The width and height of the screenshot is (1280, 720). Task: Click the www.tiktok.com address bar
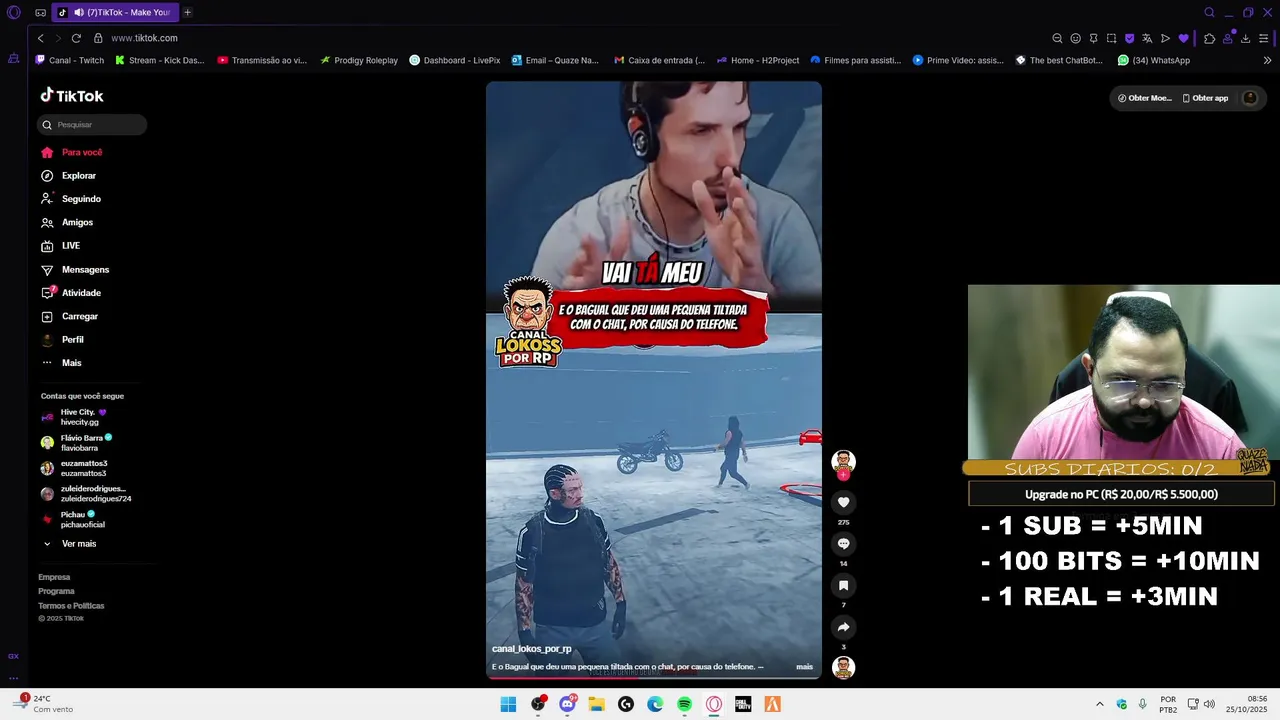144,38
